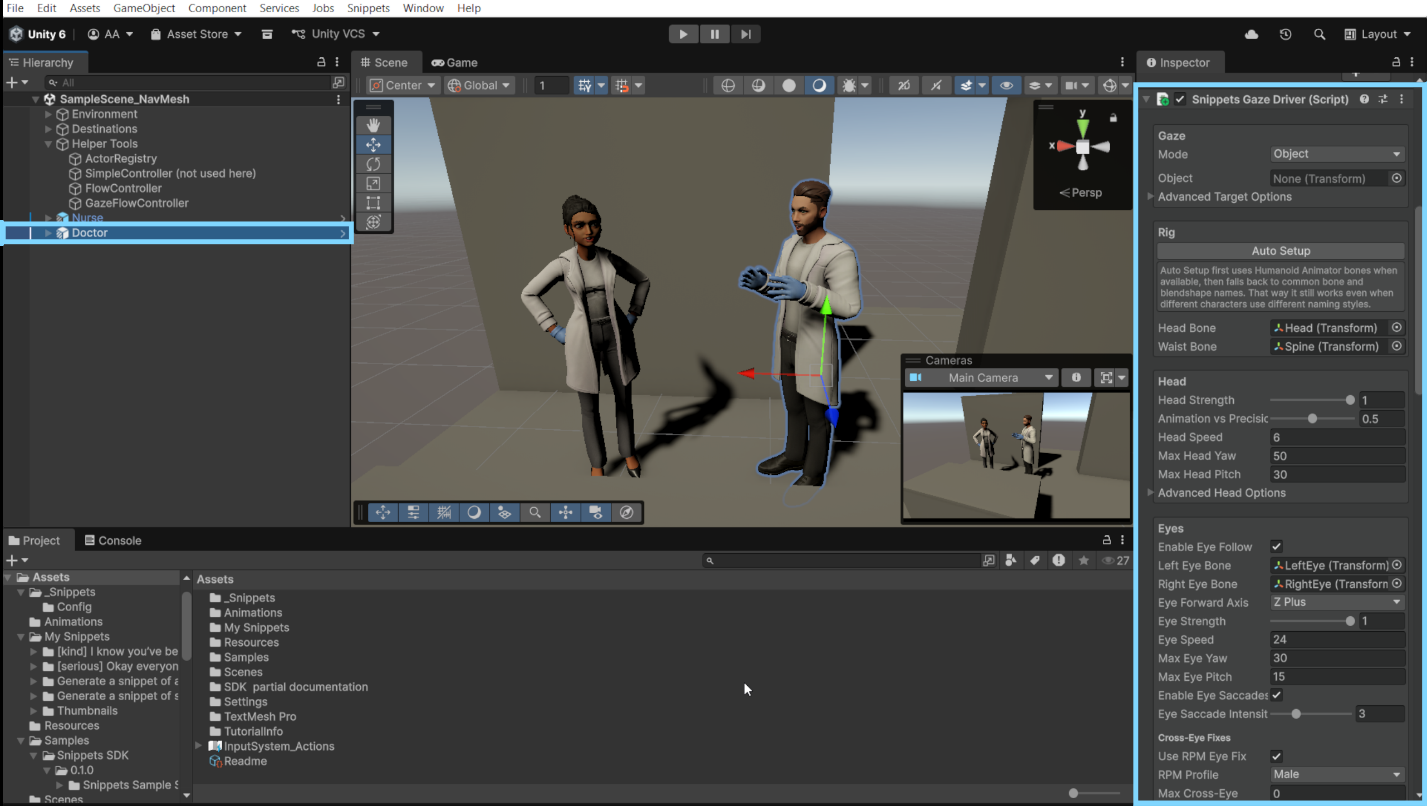Select unlit draw mode circle icon
The height and width of the screenshot is (806, 1427).
coord(789,86)
